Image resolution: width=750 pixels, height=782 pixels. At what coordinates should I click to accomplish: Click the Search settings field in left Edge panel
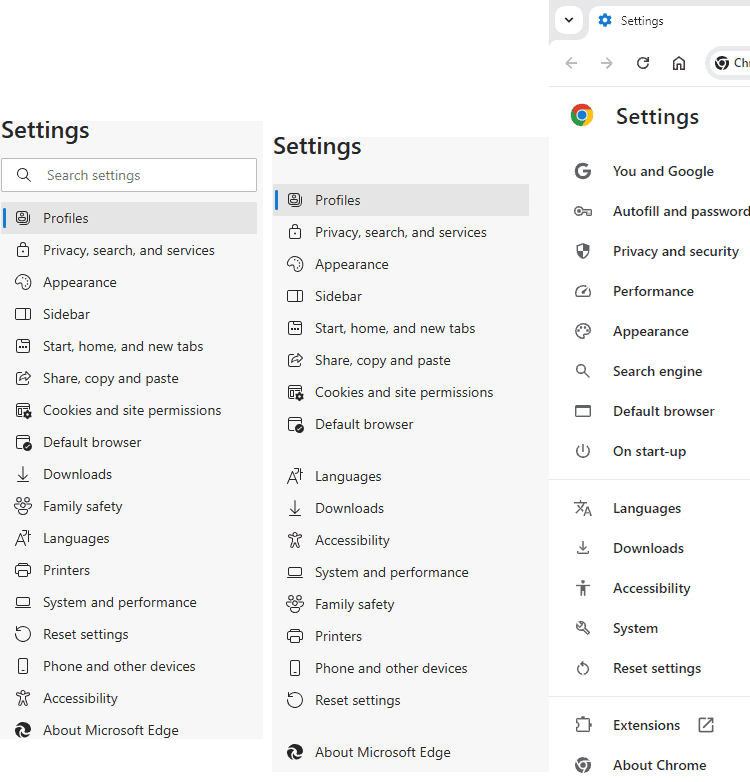click(x=129, y=175)
